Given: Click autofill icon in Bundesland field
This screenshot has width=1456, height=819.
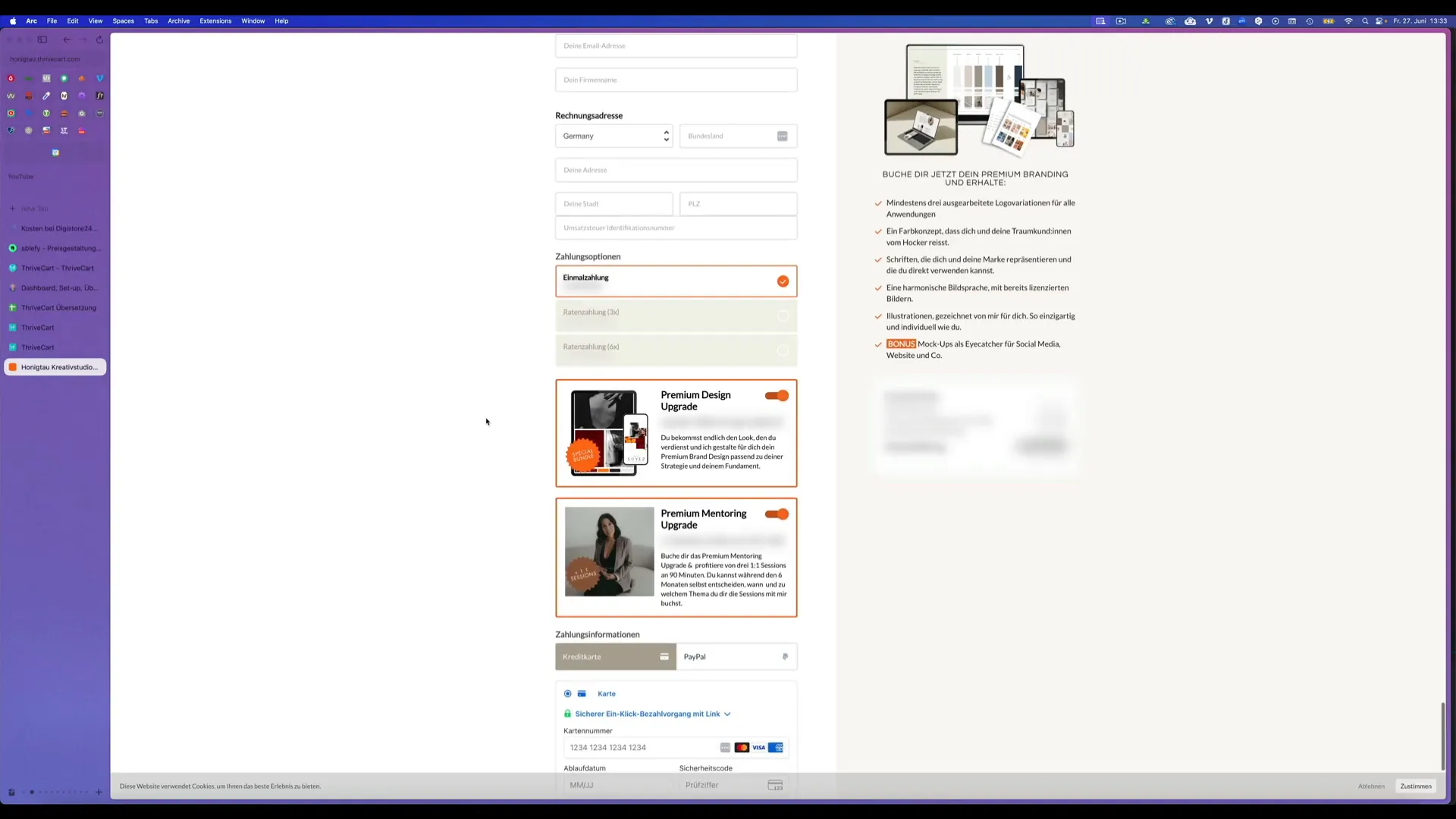Looking at the screenshot, I should 782,136.
